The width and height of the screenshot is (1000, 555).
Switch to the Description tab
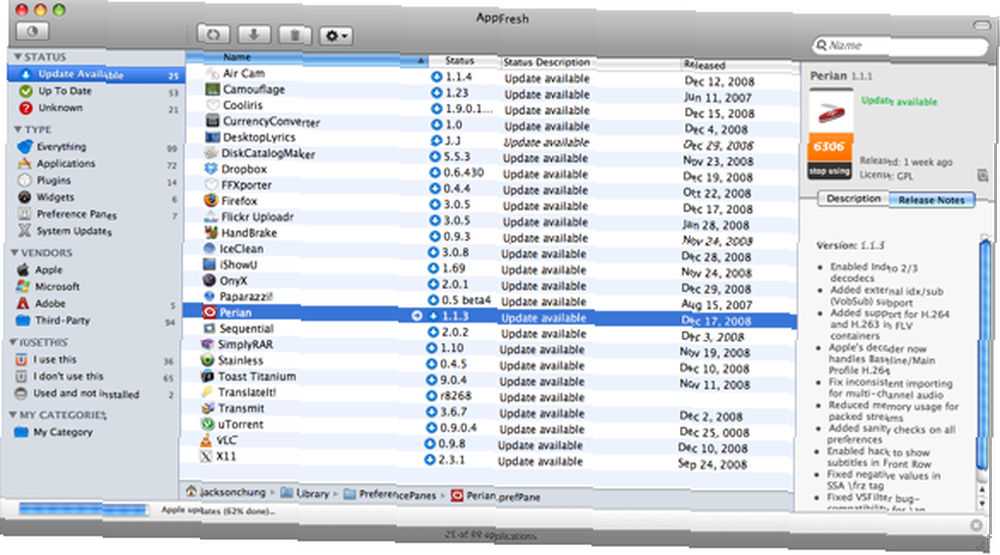pyautogui.click(x=853, y=198)
